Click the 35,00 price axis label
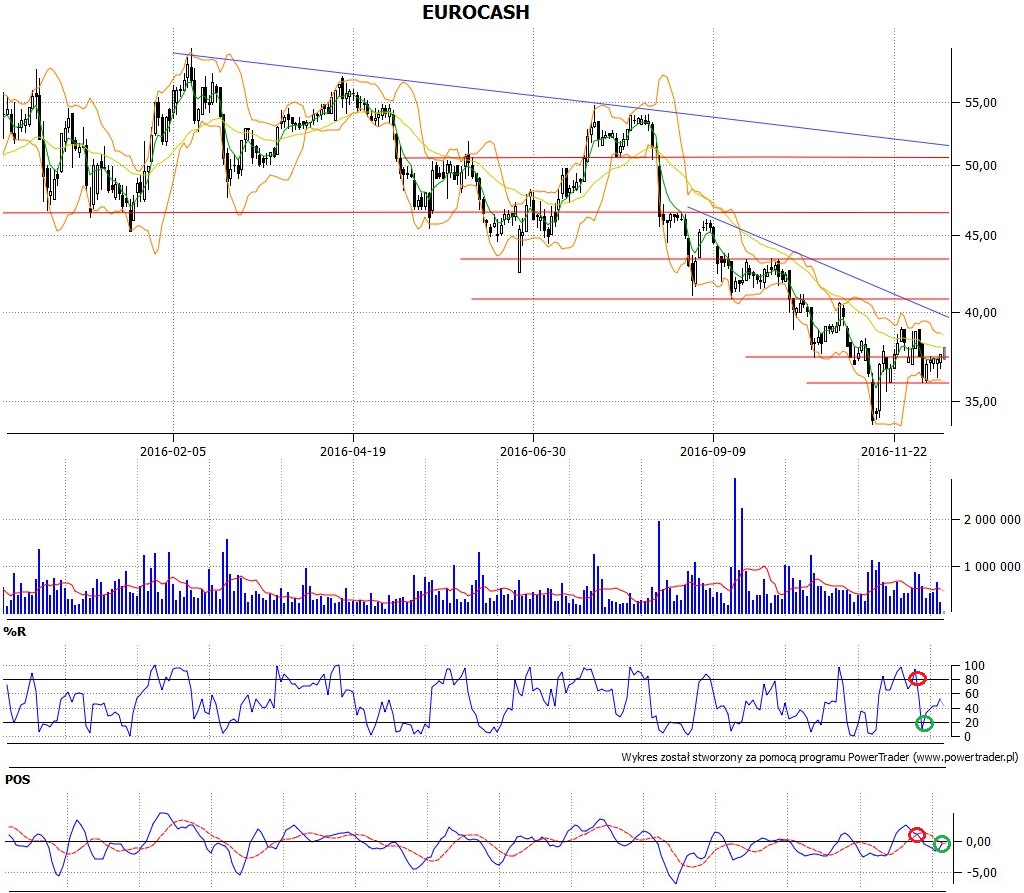This screenshot has width=1024, height=893. click(981, 402)
